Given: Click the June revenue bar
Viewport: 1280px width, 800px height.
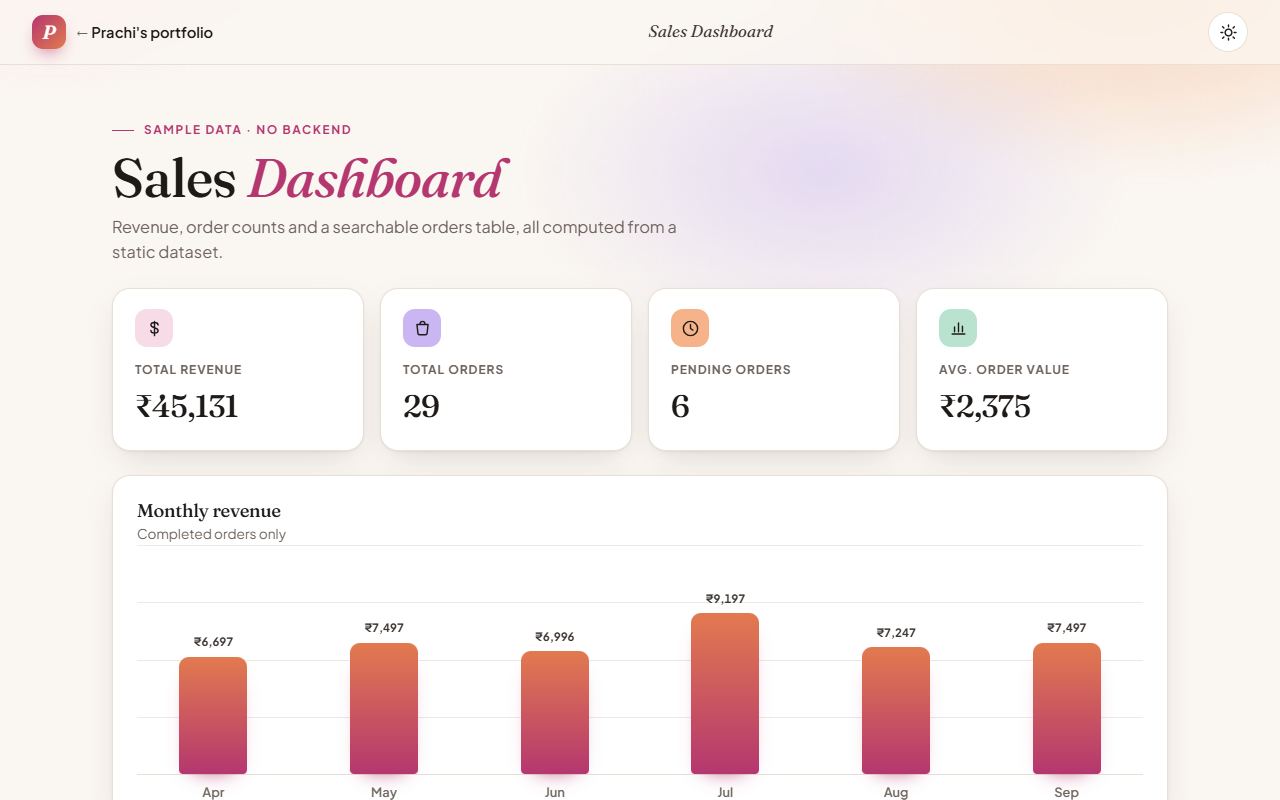Looking at the screenshot, I should tap(555, 713).
